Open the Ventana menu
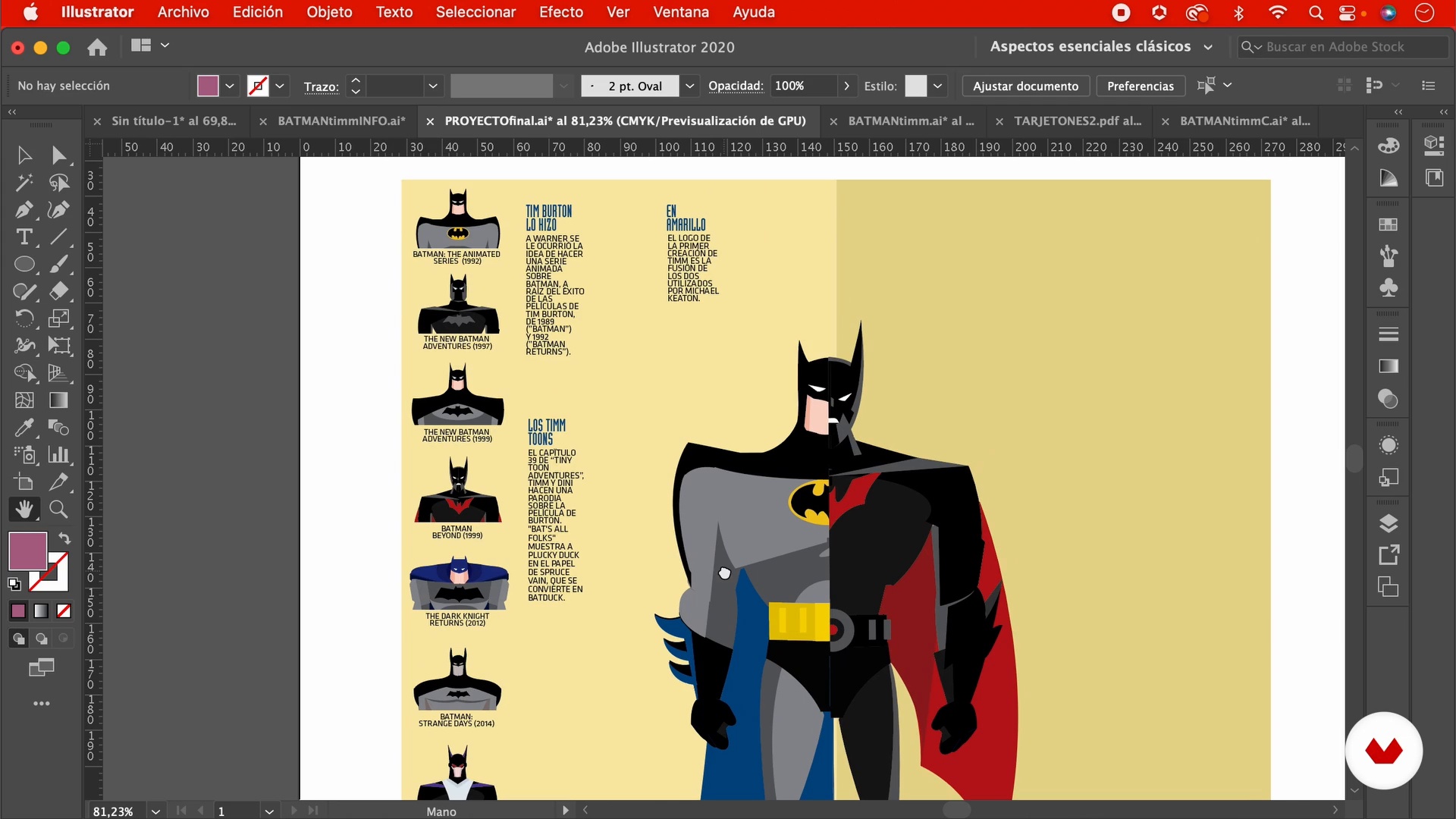 click(681, 12)
